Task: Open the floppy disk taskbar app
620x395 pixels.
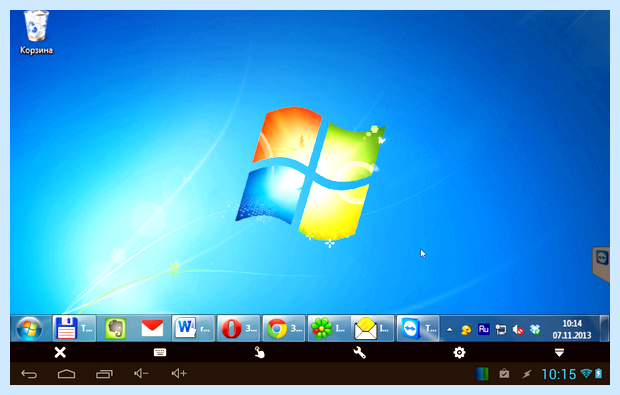Action: [74, 328]
